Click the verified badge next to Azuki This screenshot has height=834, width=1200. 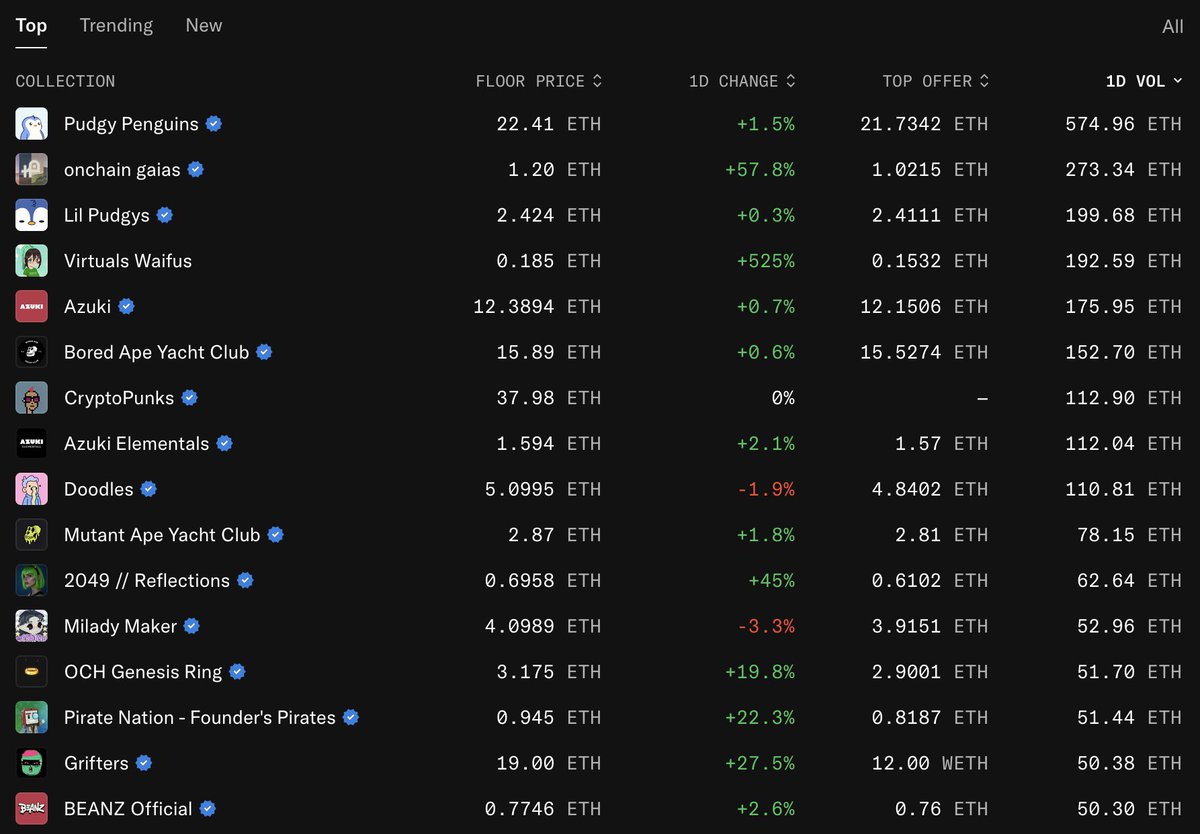(126, 307)
